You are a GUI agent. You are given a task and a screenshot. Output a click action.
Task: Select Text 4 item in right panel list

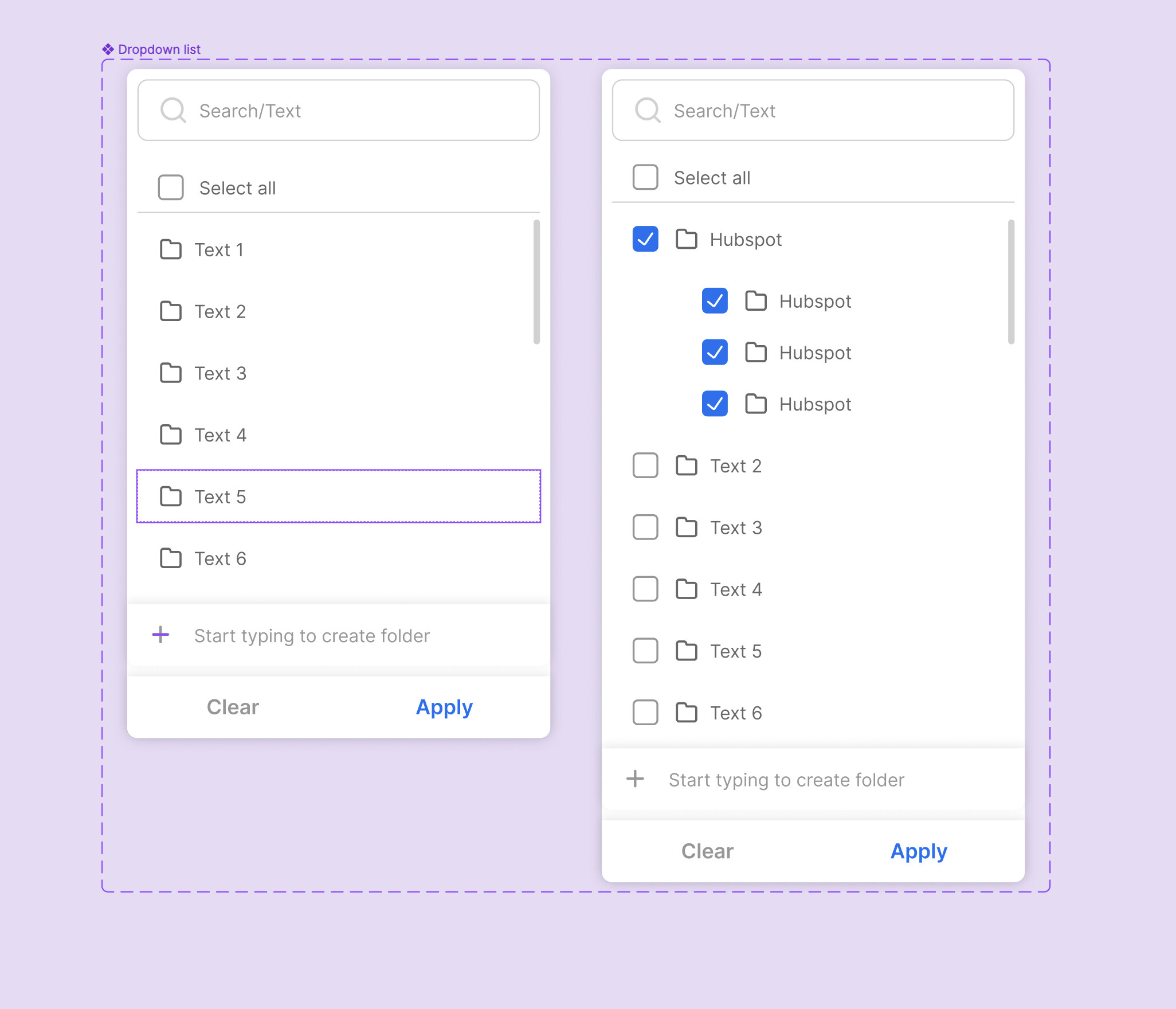pos(736,589)
